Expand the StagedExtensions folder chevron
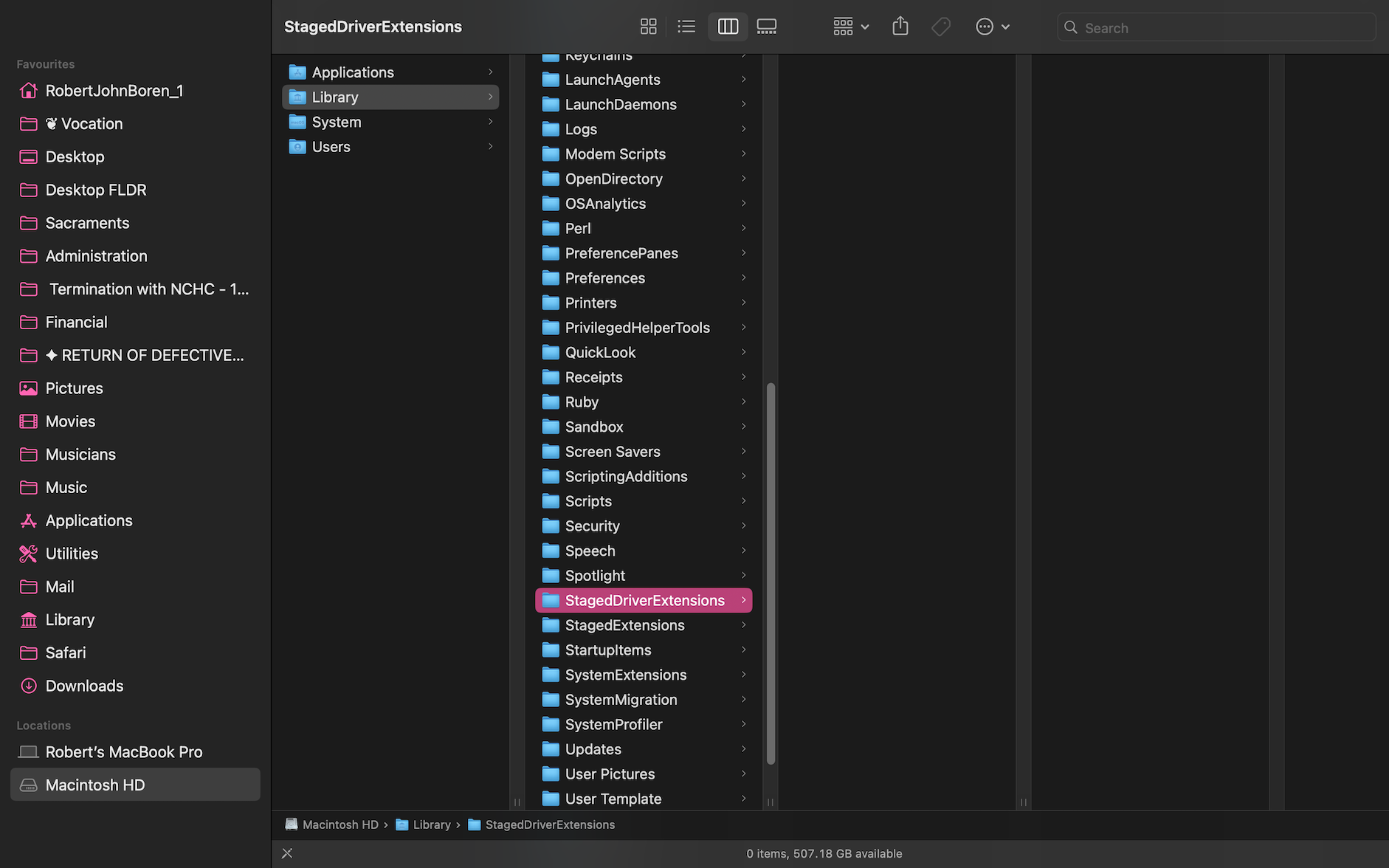Screen dimensions: 1389x868 [743, 625]
